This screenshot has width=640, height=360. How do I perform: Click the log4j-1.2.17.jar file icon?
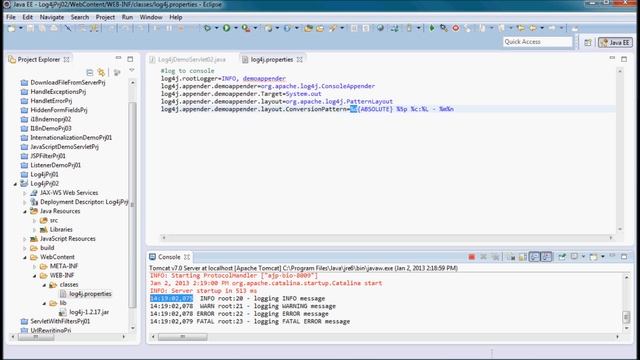coord(62,312)
